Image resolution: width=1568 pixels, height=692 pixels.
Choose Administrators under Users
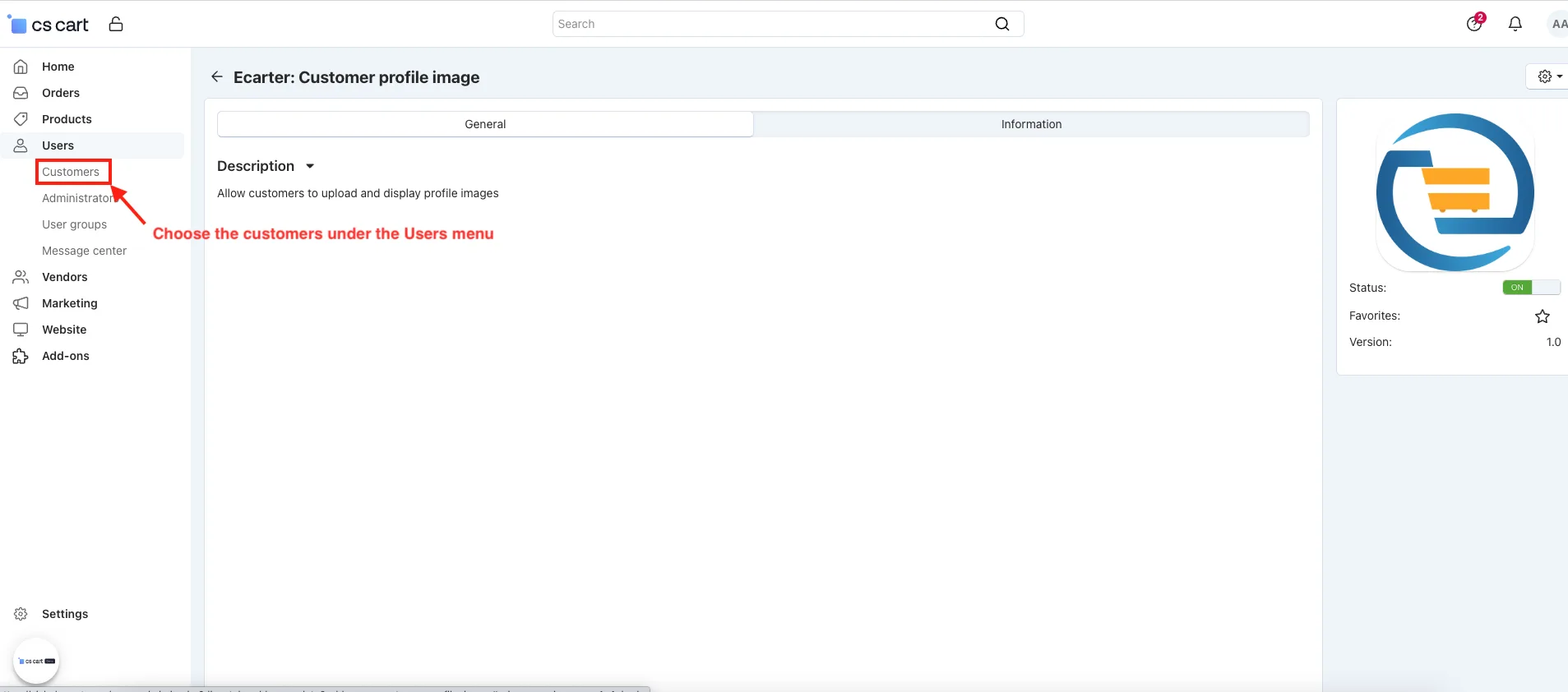click(79, 198)
